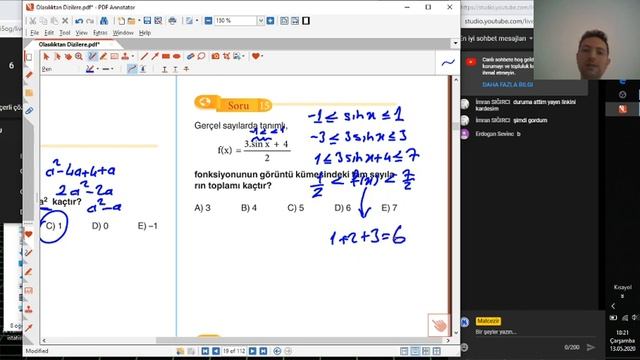Open the zoom percentage dropdown

260,20
